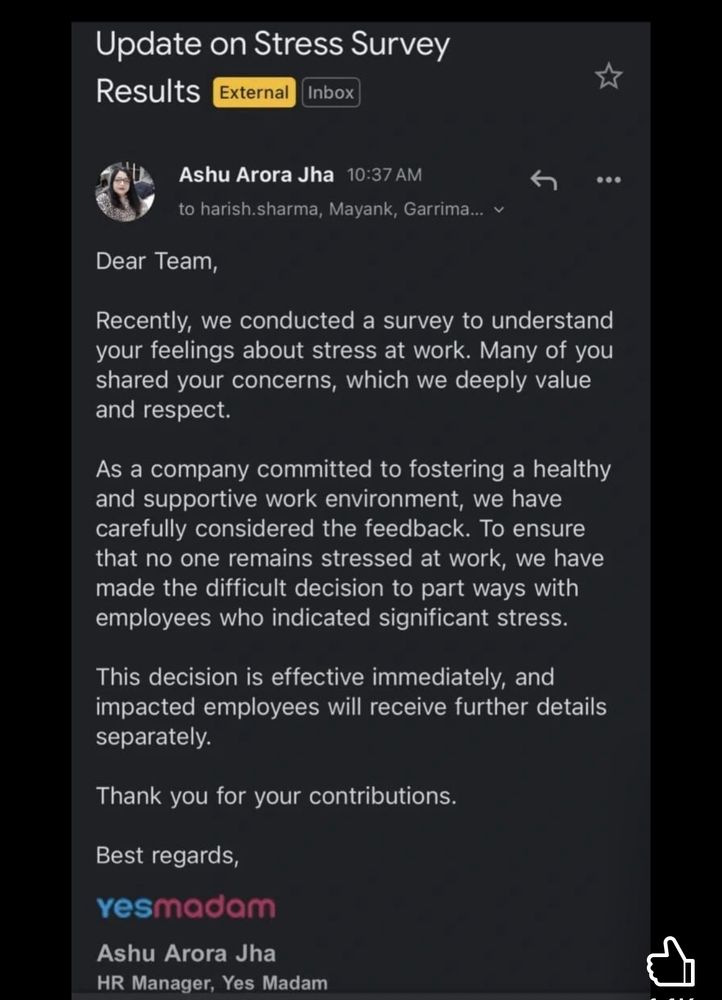Screen dimensions: 722x1000
Task: Expand recipient details with the chevron arrow
Action: pyautogui.click(x=500, y=210)
